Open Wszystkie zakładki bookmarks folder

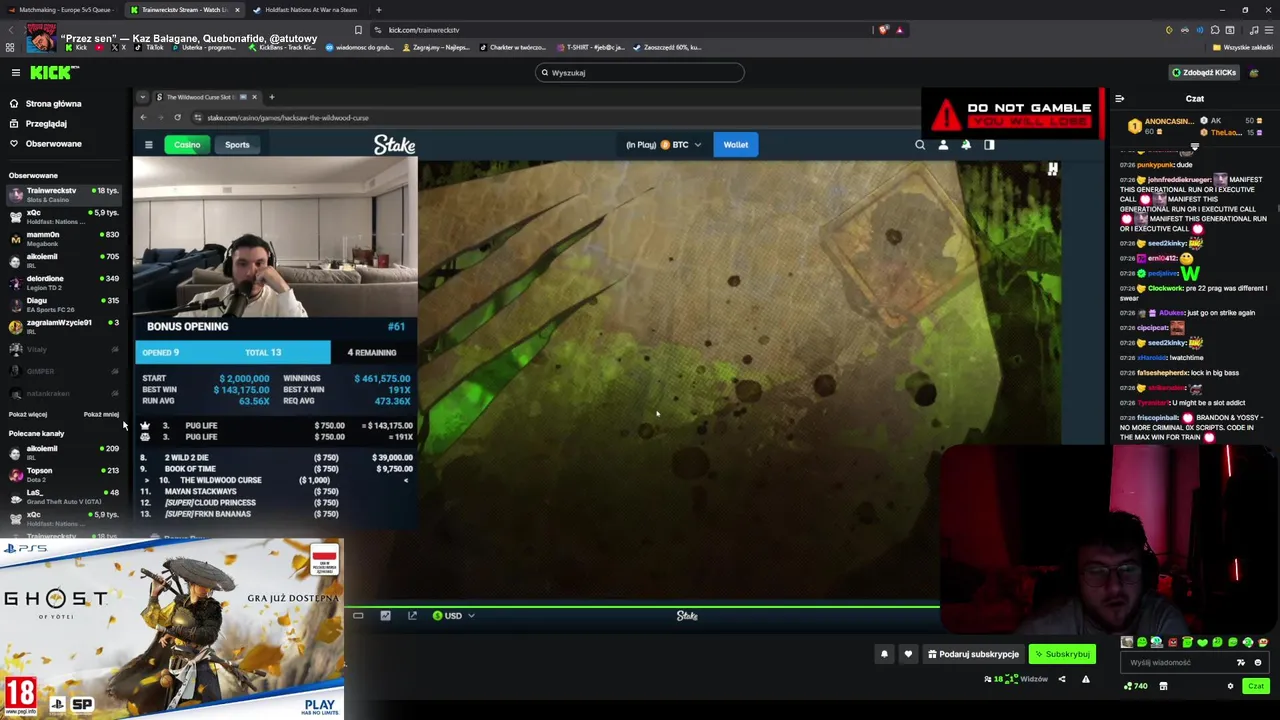click(1244, 47)
